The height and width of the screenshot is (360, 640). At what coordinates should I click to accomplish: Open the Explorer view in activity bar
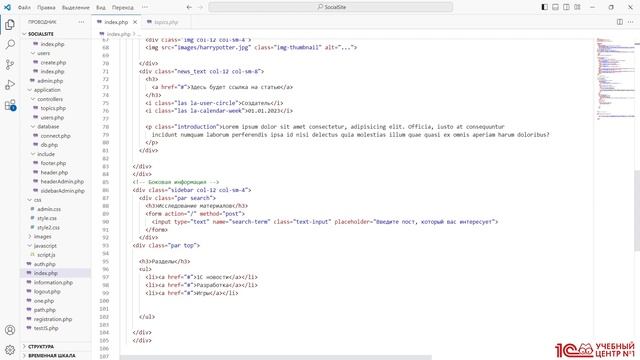[x=10, y=24]
